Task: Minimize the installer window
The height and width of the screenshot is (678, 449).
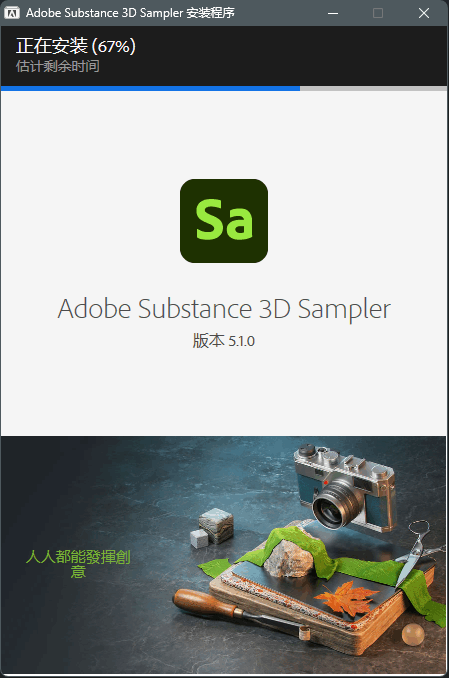Action: click(x=333, y=13)
